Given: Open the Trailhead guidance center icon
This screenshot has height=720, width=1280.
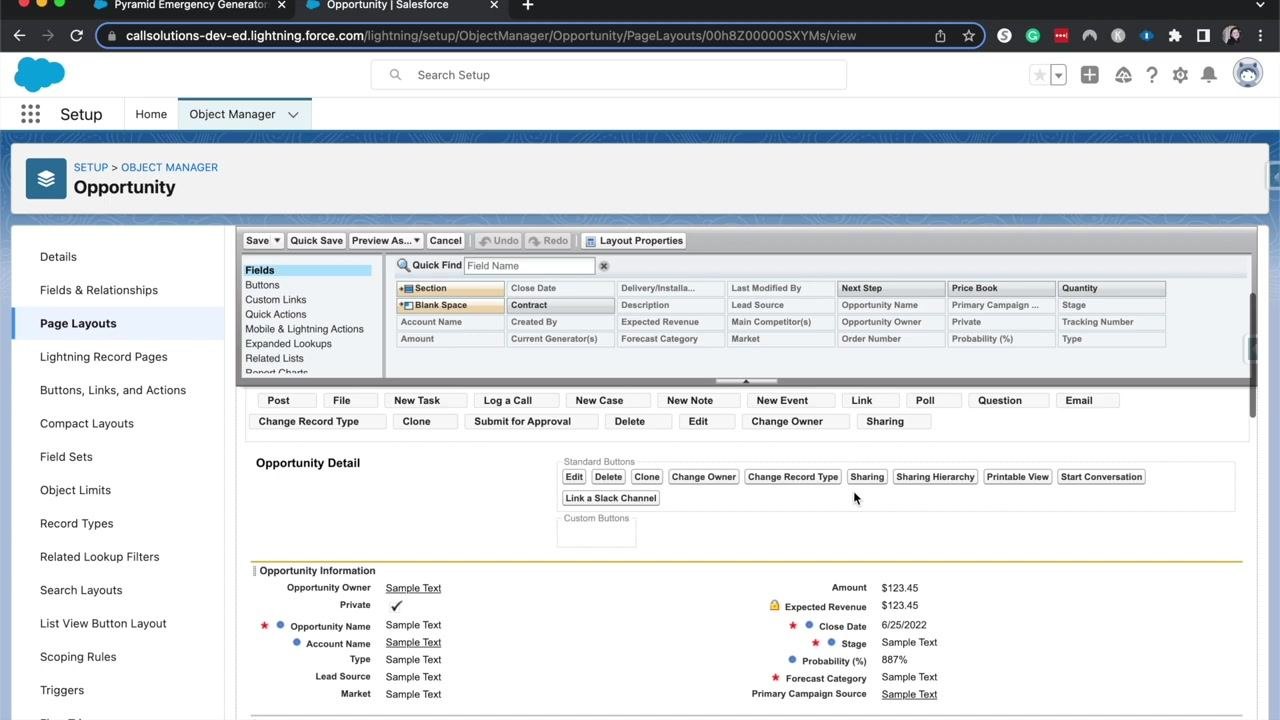Looking at the screenshot, I should coord(1123,75).
